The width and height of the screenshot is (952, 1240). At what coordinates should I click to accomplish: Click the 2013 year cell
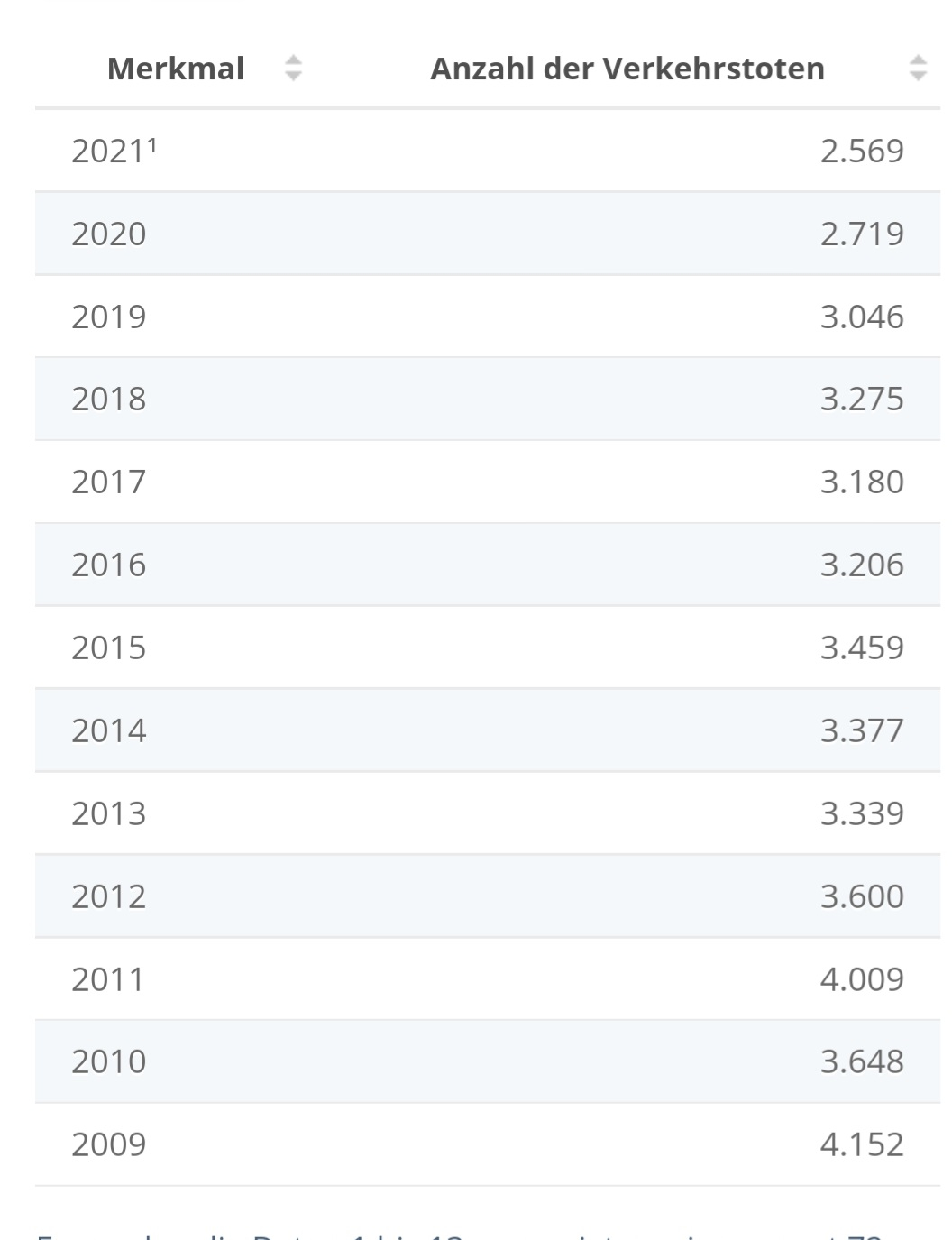tap(109, 813)
